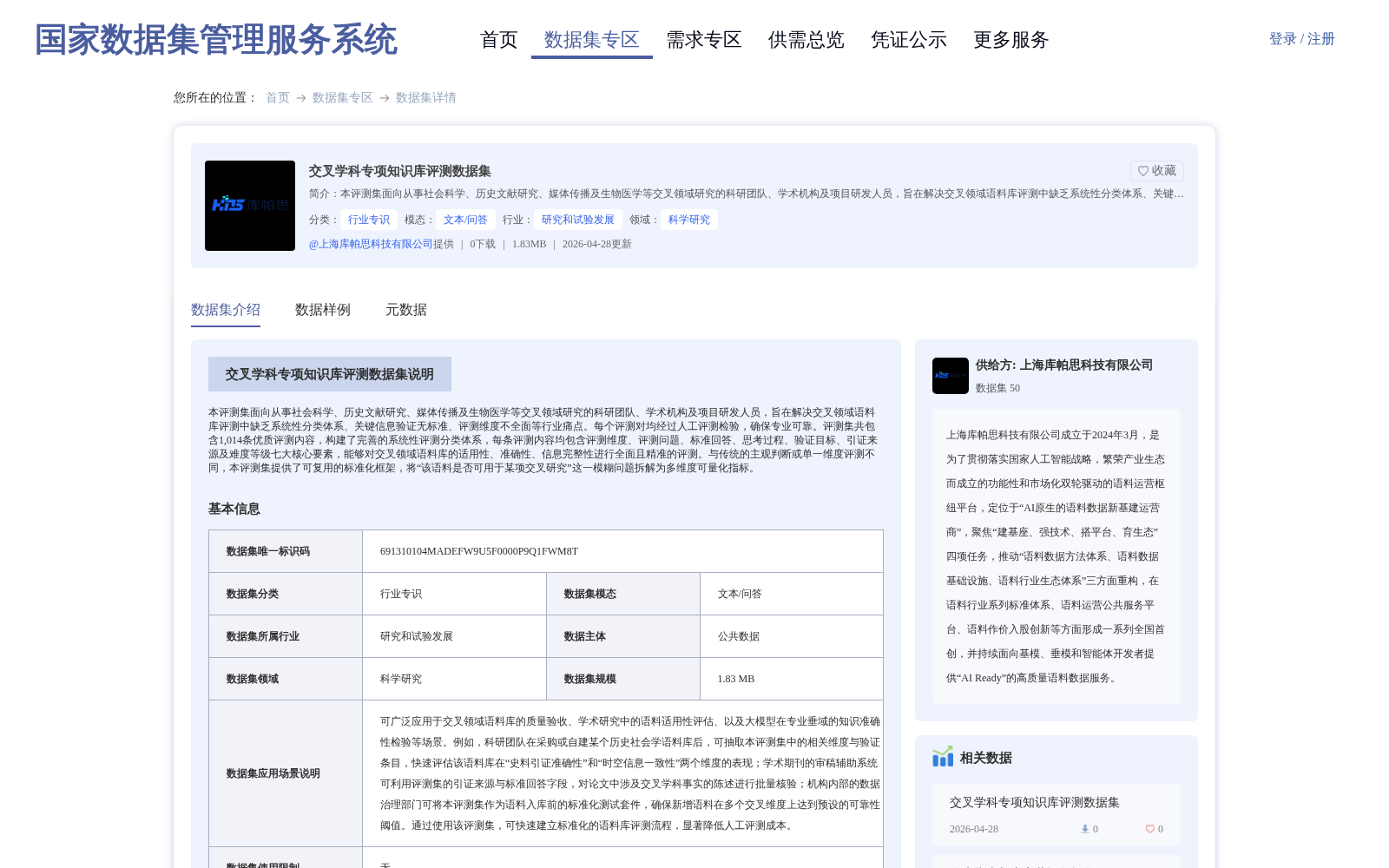The image size is (1389, 868).
Task: Click the dataset title in header card
Action: (x=400, y=171)
